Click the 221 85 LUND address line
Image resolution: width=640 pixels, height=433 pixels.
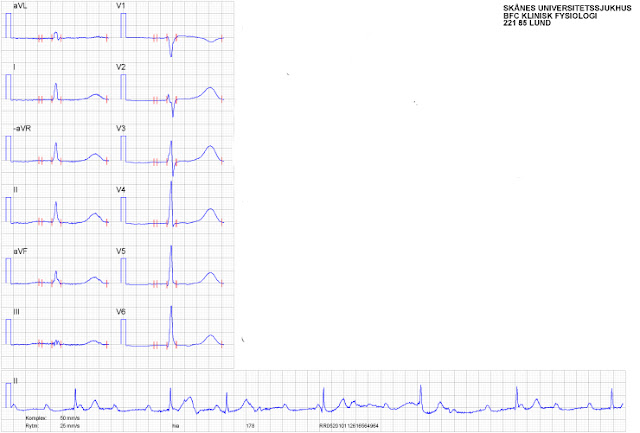coord(527,23)
